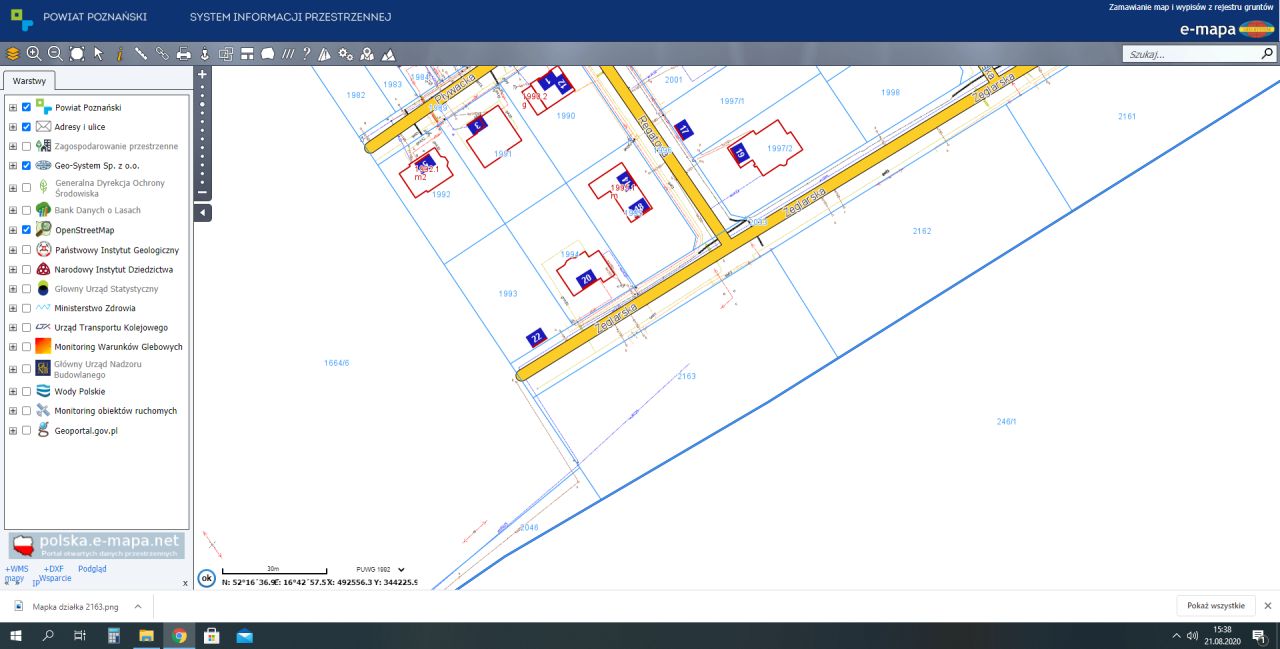Open the PUWG 1992 coordinate system dropdown

coord(381,569)
